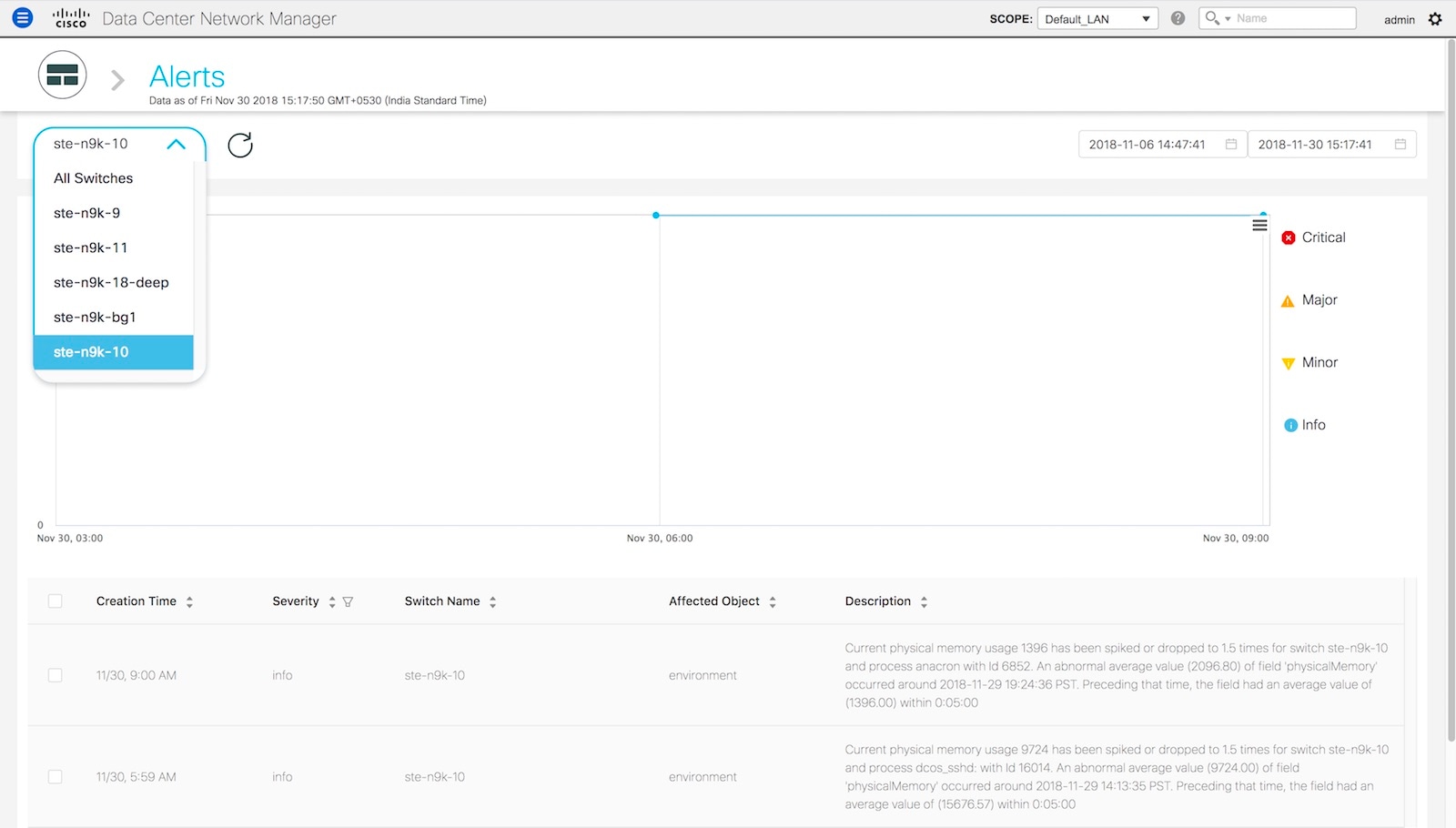Choose ste-n9k-9 from the switch list
Screen dimensions: 1456x828
tap(114, 213)
